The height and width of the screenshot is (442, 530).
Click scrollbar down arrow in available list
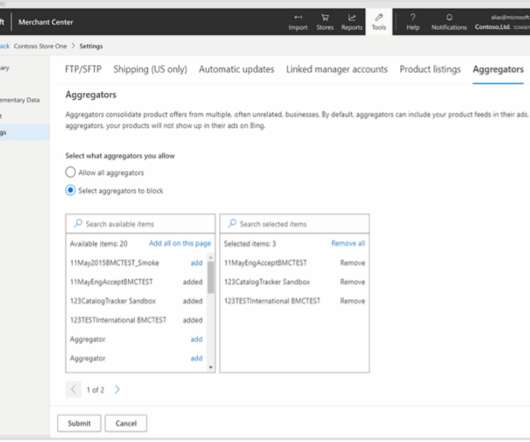coord(211,367)
